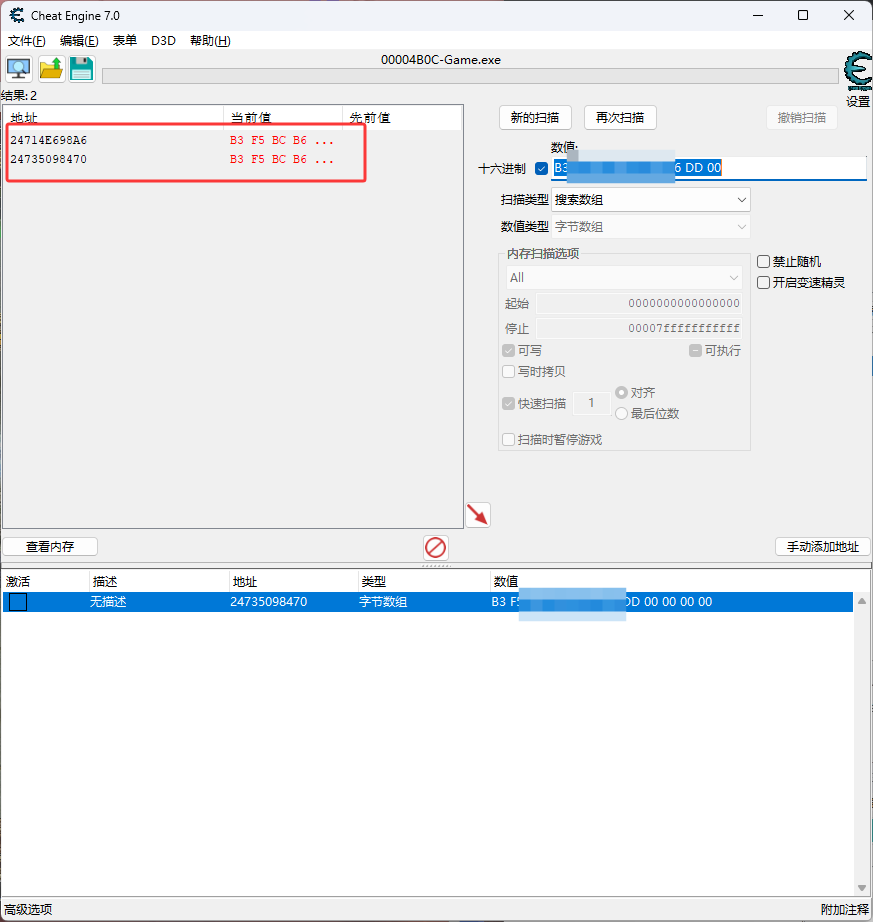Click the red arrow add-to-list icon

tap(478, 515)
